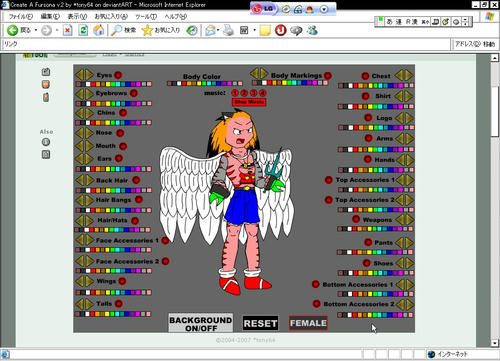
Task: Click the orange deviantART sidebar icon
Action: click(46, 84)
